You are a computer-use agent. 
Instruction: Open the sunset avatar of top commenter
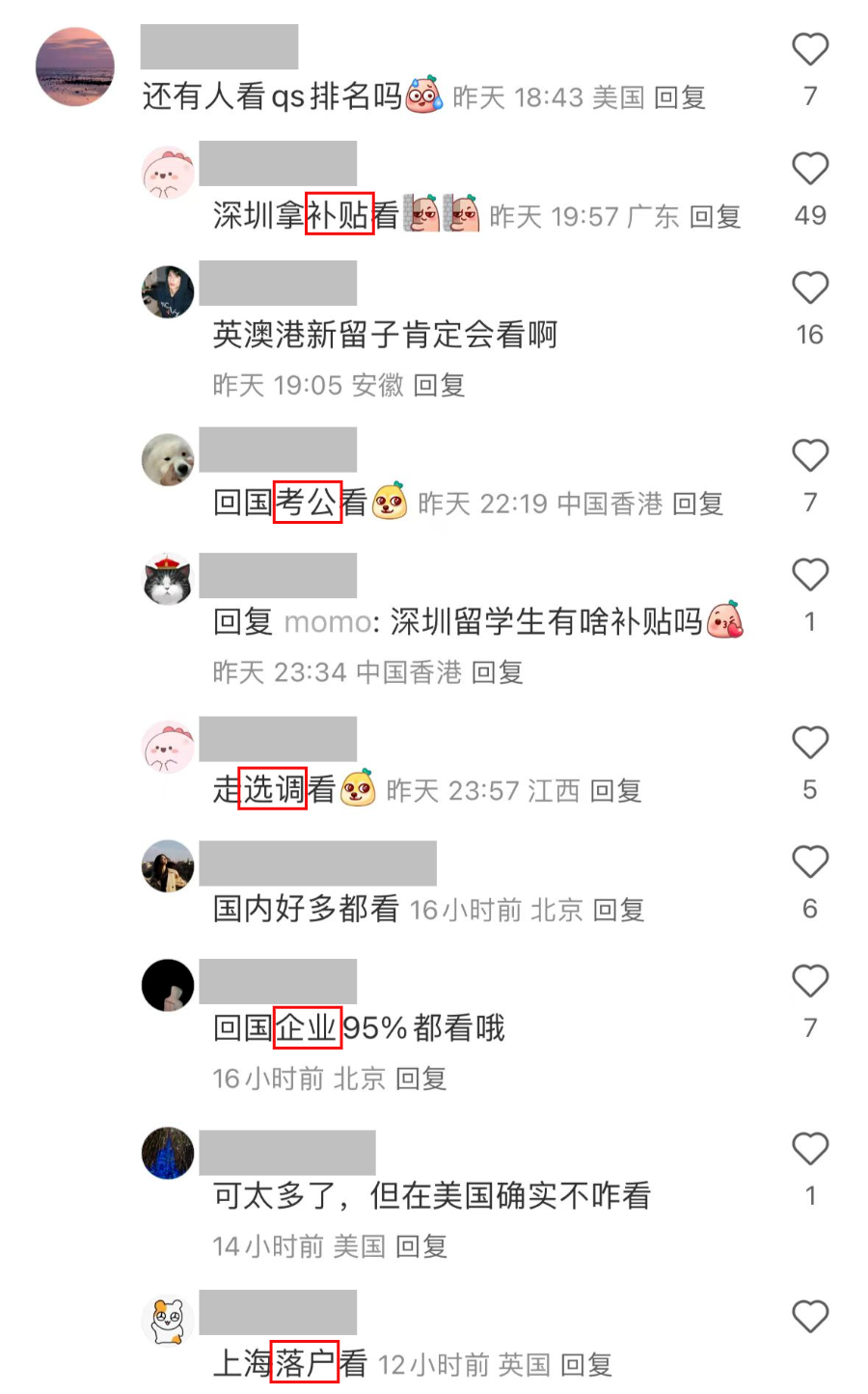pyautogui.click(x=75, y=67)
